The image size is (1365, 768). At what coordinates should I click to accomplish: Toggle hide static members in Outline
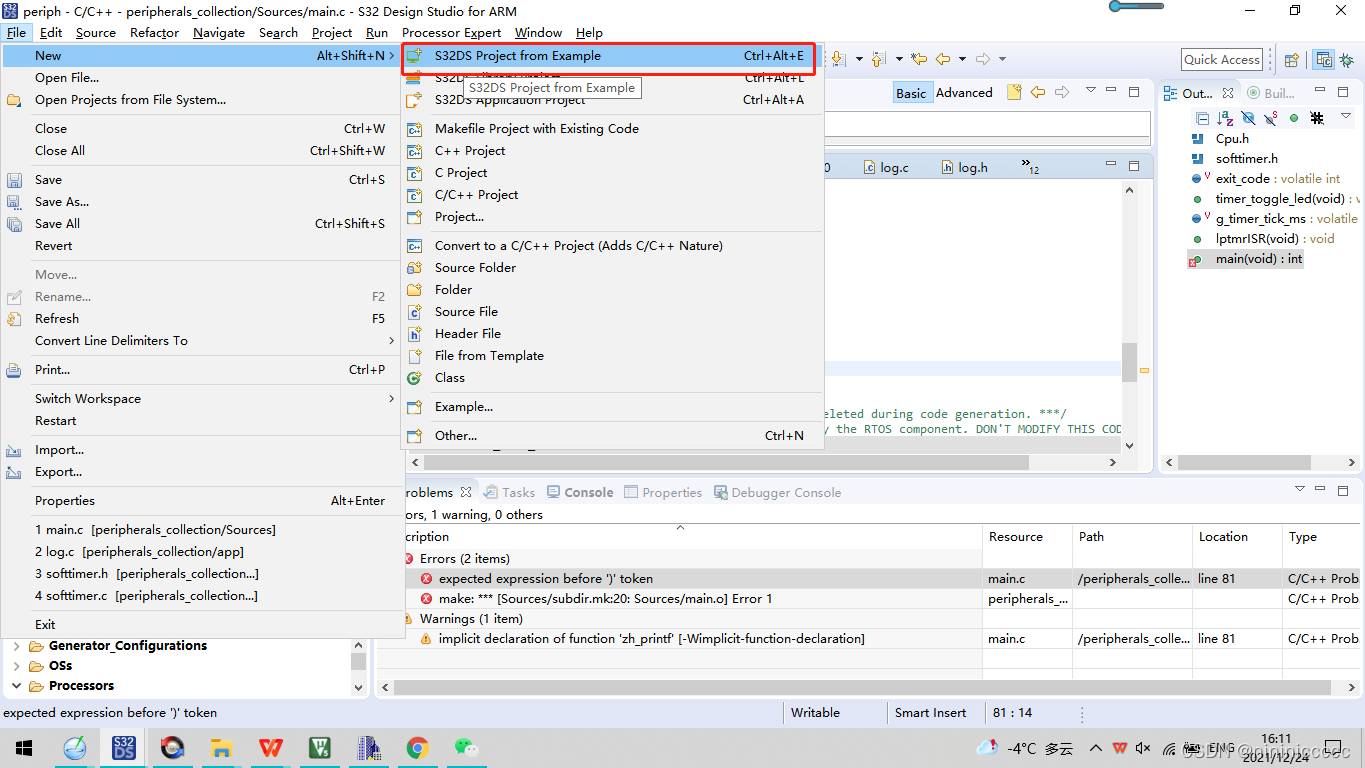[x=1270, y=118]
